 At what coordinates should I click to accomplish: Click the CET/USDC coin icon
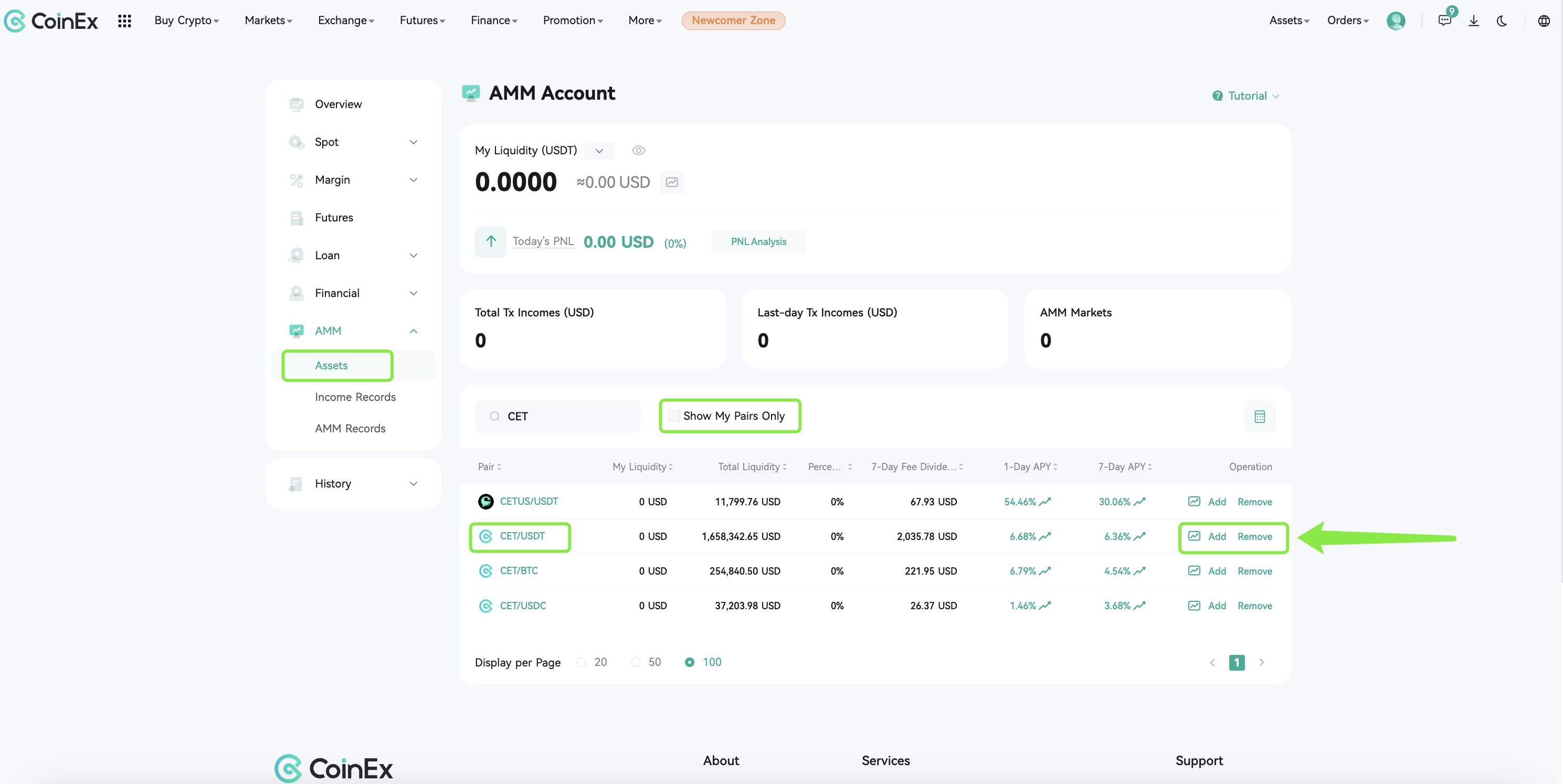(x=485, y=606)
